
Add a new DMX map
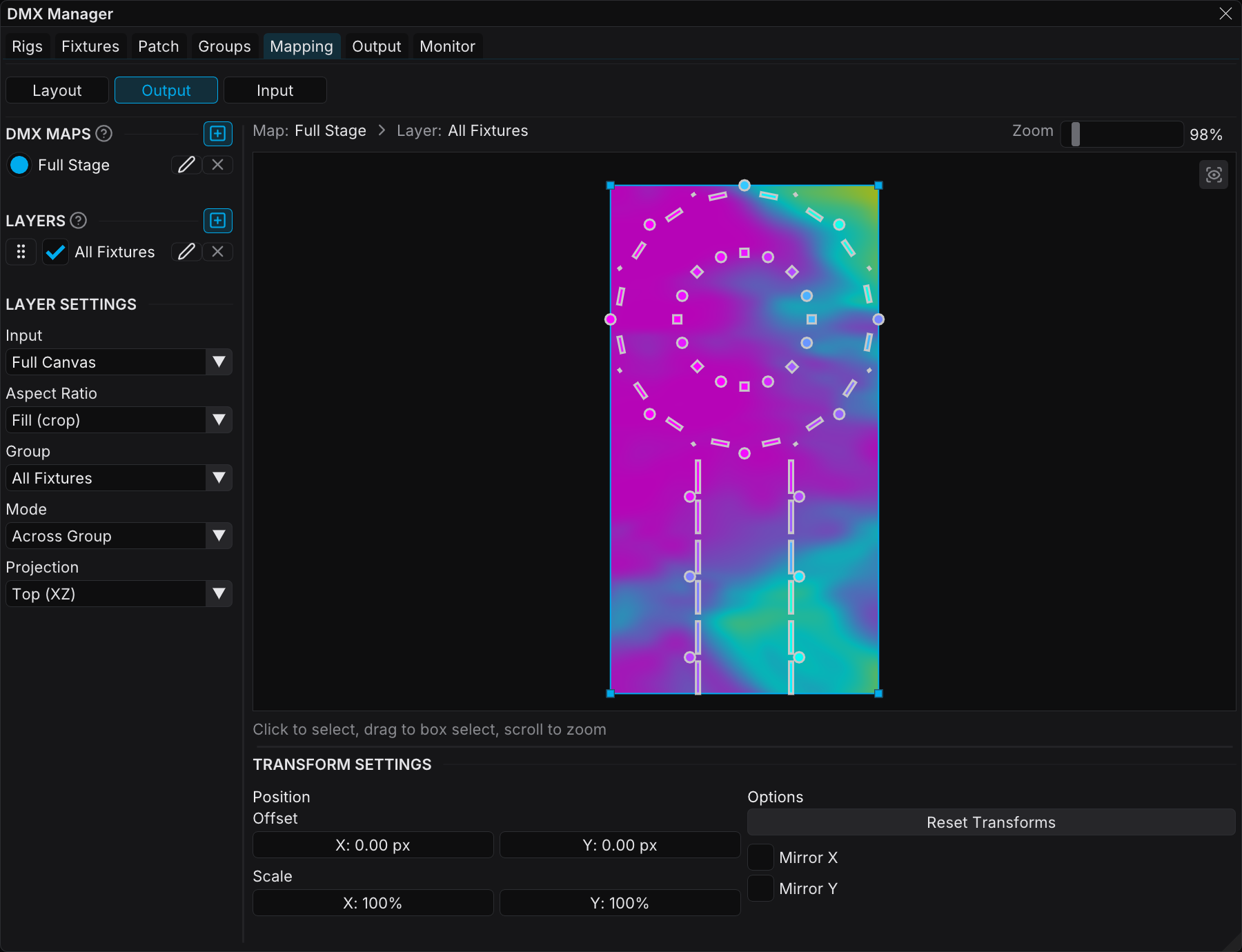coord(218,133)
